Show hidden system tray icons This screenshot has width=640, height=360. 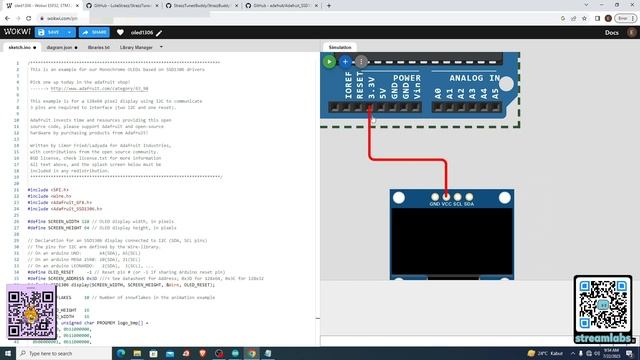pyautogui.click(x=573, y=353)
